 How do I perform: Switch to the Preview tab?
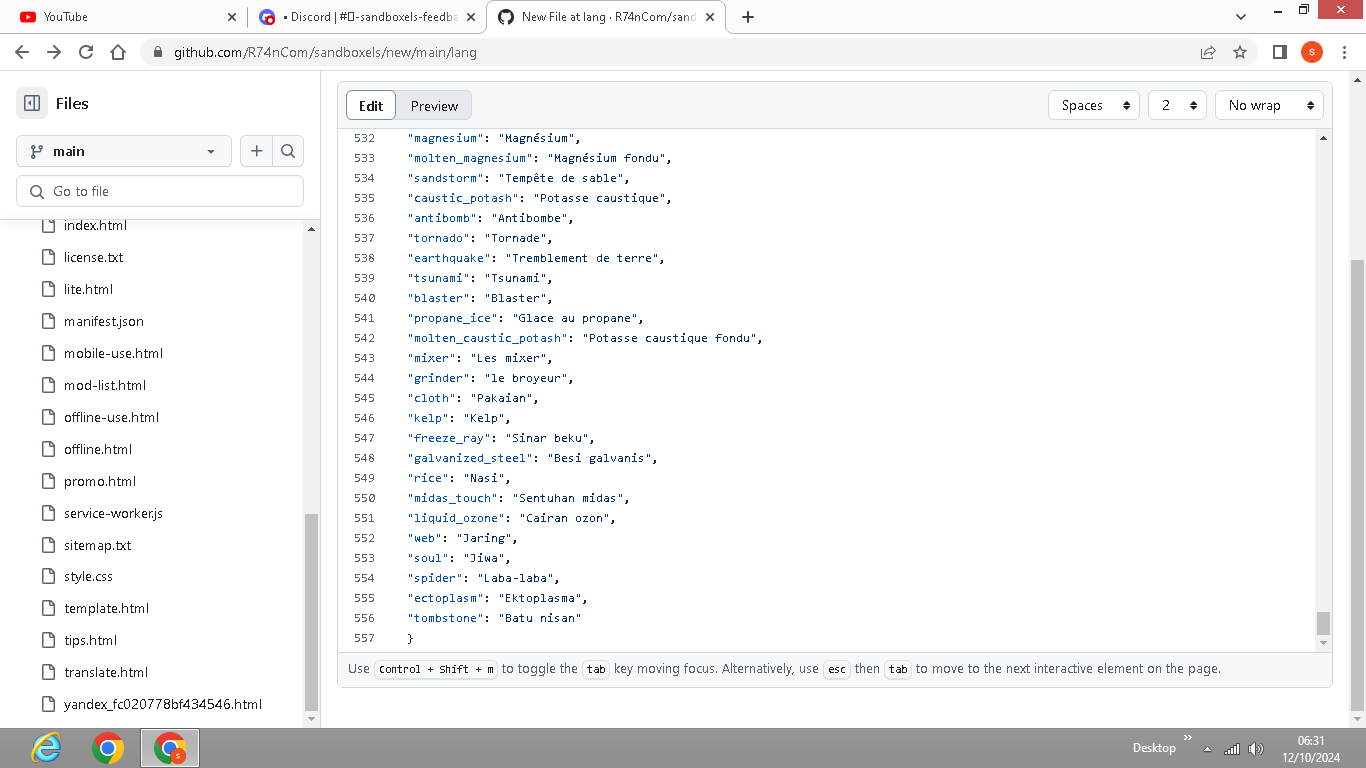point(434,105)
